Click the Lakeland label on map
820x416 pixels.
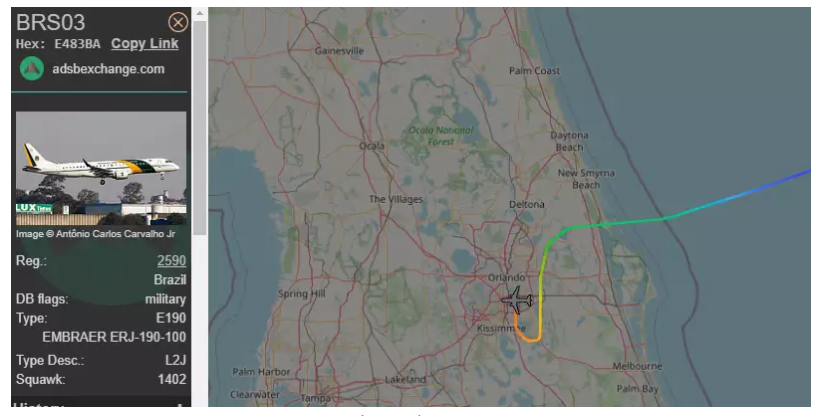point(405,379)
